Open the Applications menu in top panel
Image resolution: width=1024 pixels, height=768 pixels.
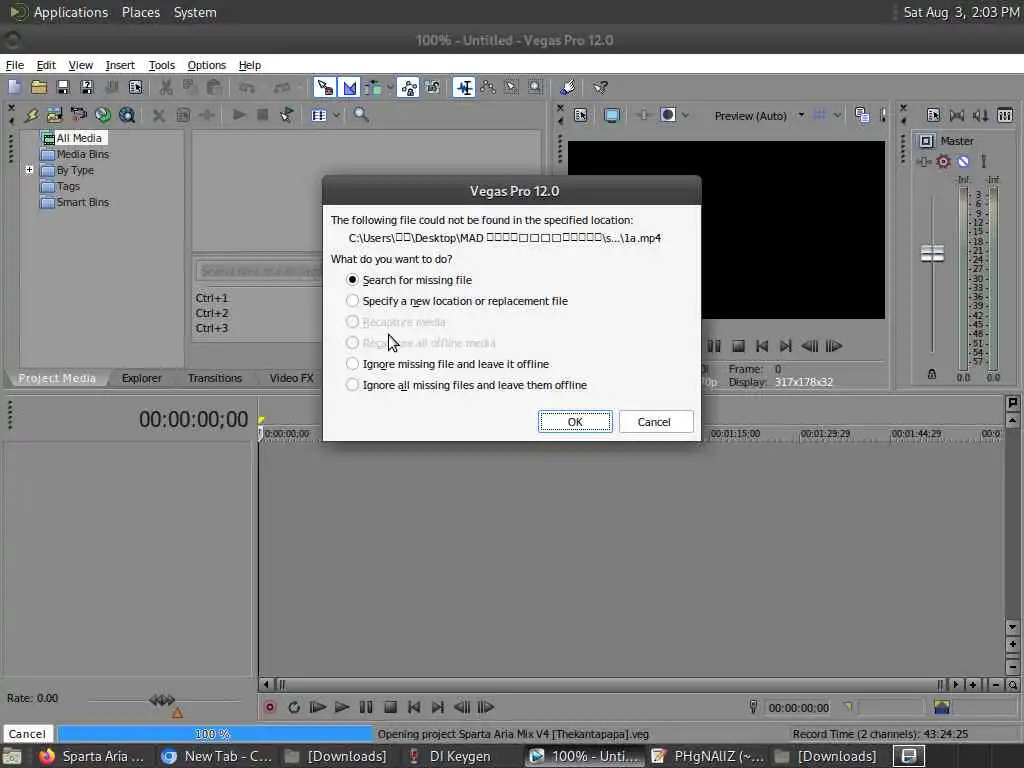pos(71,12)
